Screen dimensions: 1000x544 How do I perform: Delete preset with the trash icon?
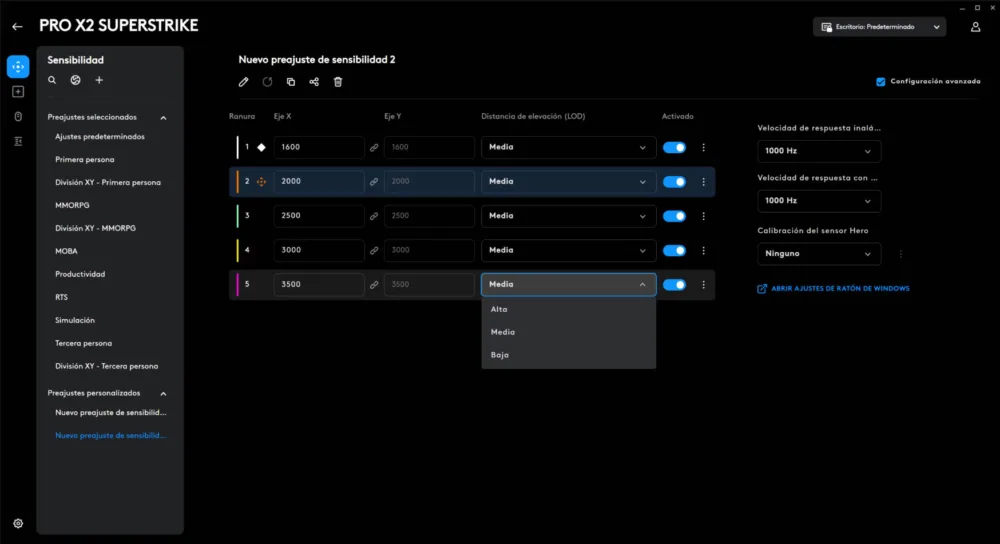338,82
